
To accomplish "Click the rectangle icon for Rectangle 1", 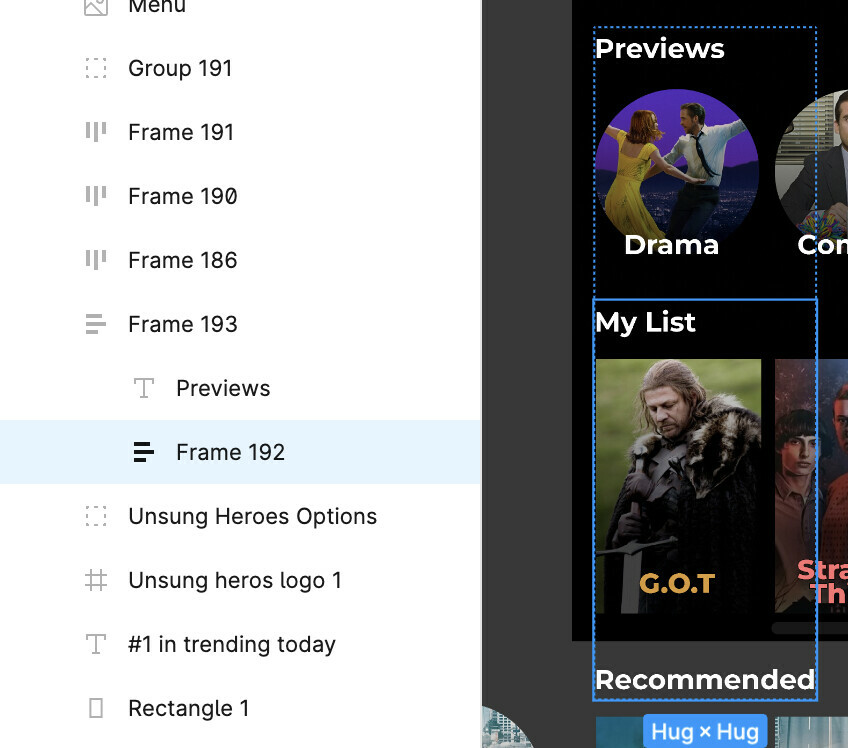I will 96,708.
